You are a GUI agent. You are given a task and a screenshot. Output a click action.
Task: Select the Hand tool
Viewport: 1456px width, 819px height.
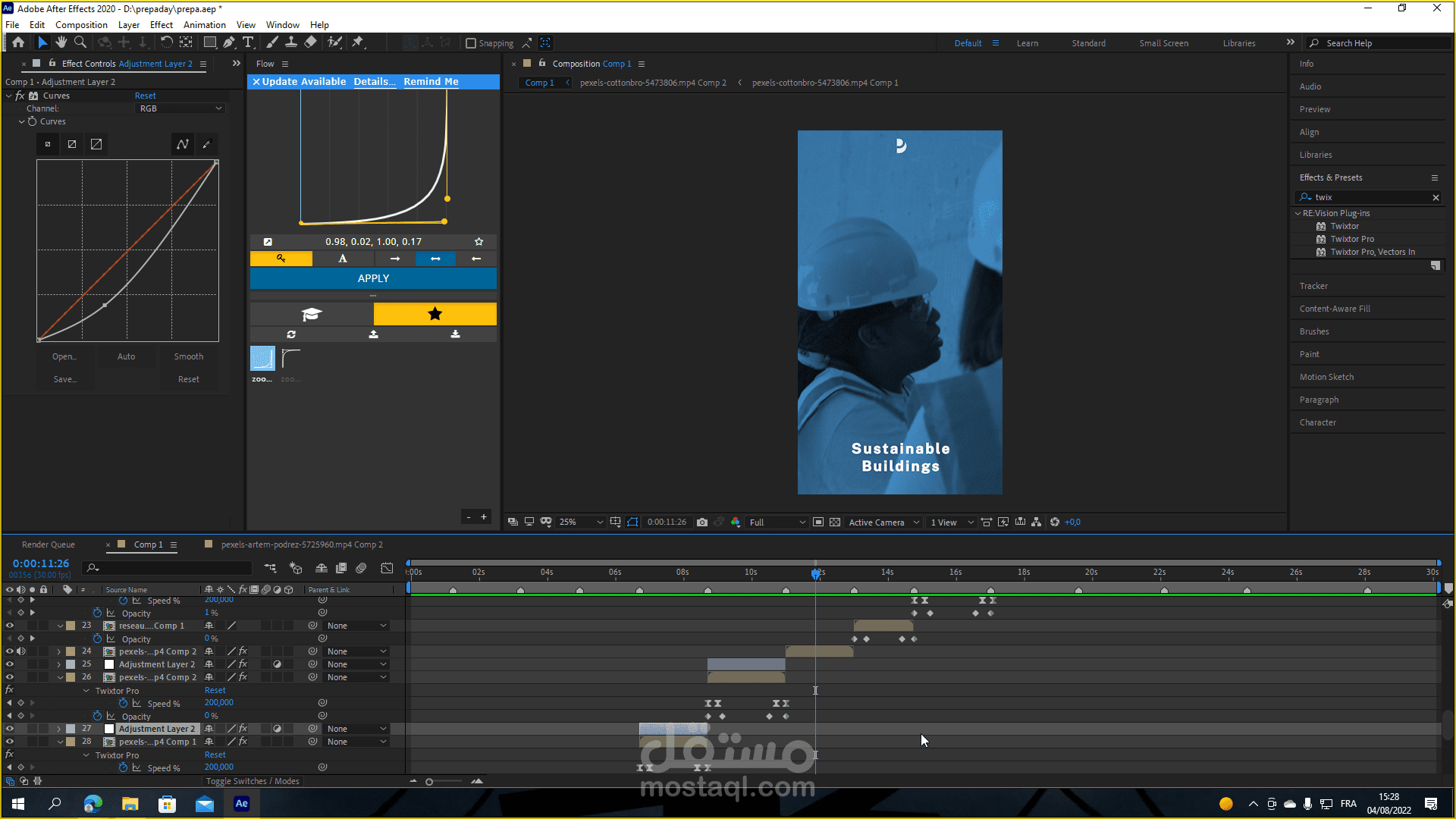[61, 42]
